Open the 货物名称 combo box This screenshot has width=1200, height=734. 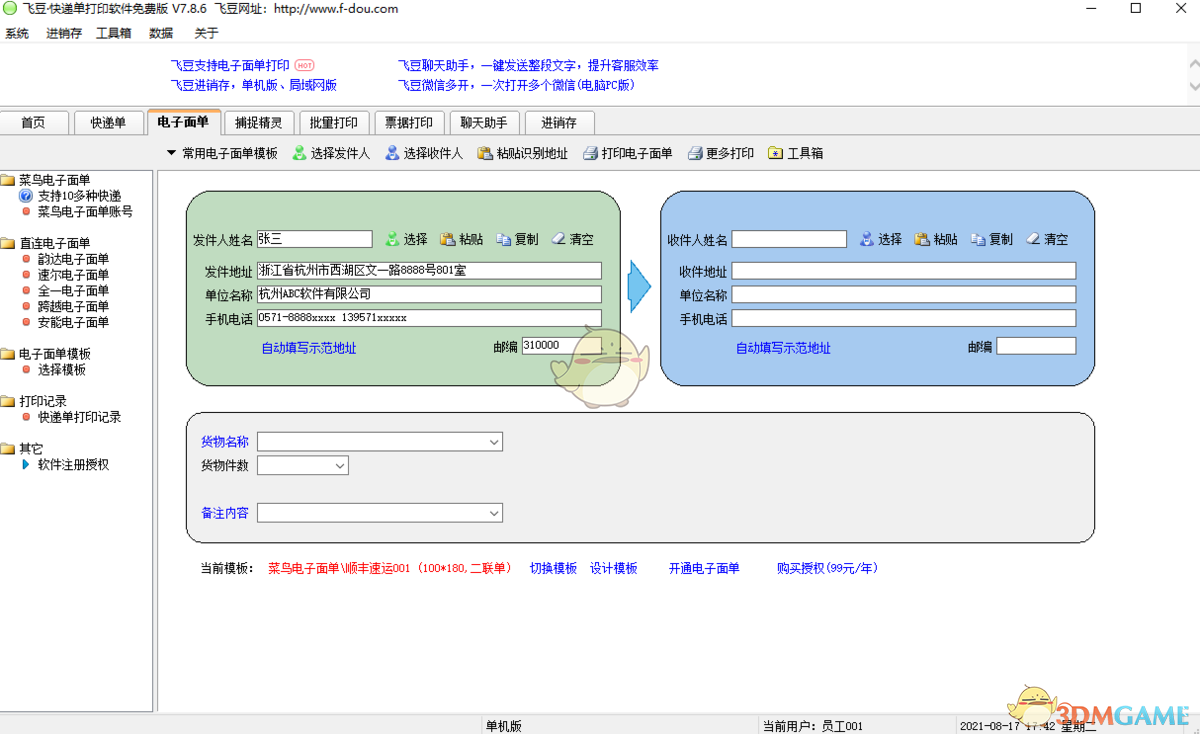(x=494, y=442)
